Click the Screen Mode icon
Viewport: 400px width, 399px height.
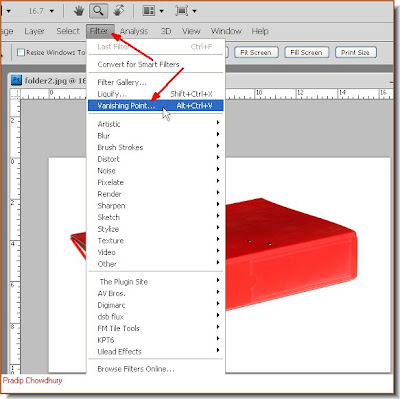coord(182,11)
